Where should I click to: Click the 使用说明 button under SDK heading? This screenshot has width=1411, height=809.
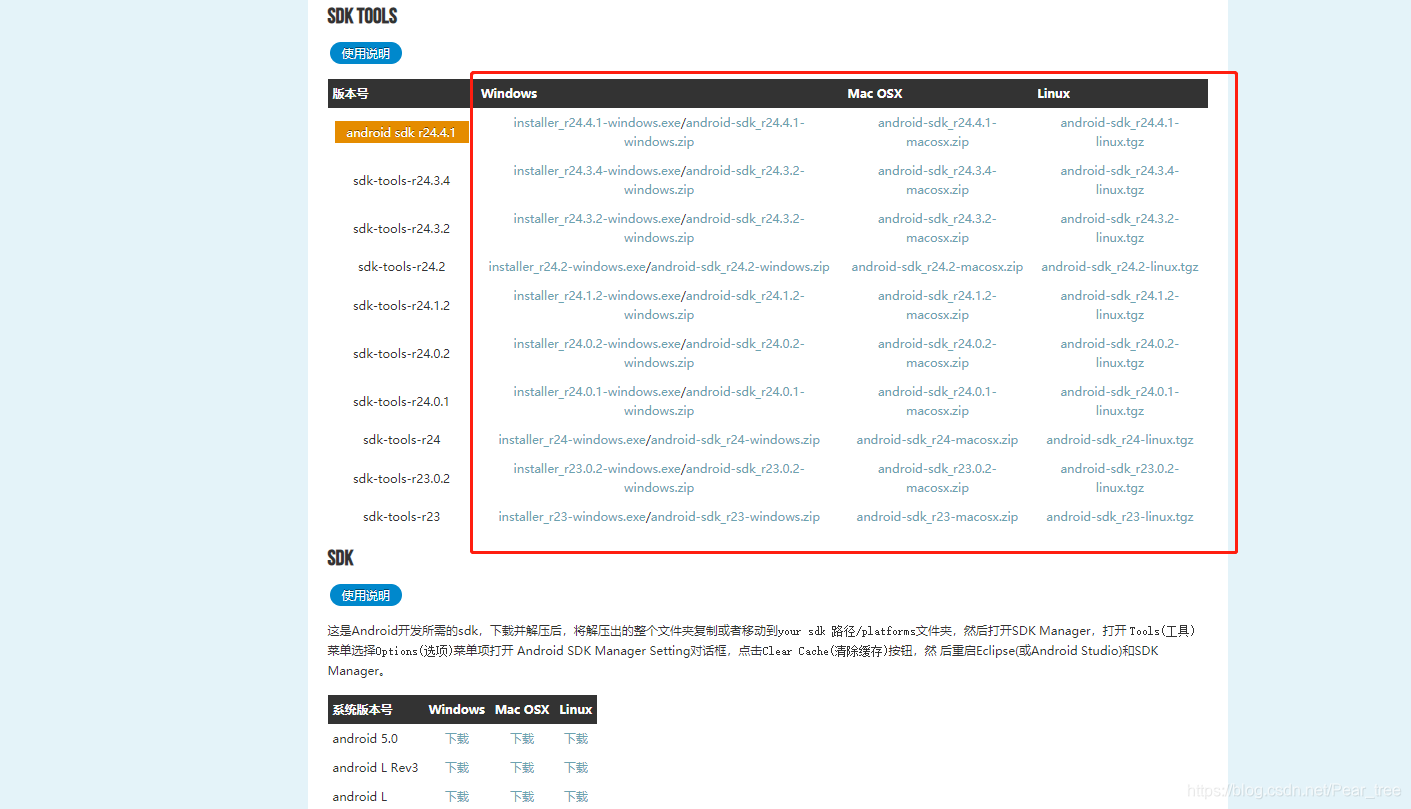(x=366, y=595)
